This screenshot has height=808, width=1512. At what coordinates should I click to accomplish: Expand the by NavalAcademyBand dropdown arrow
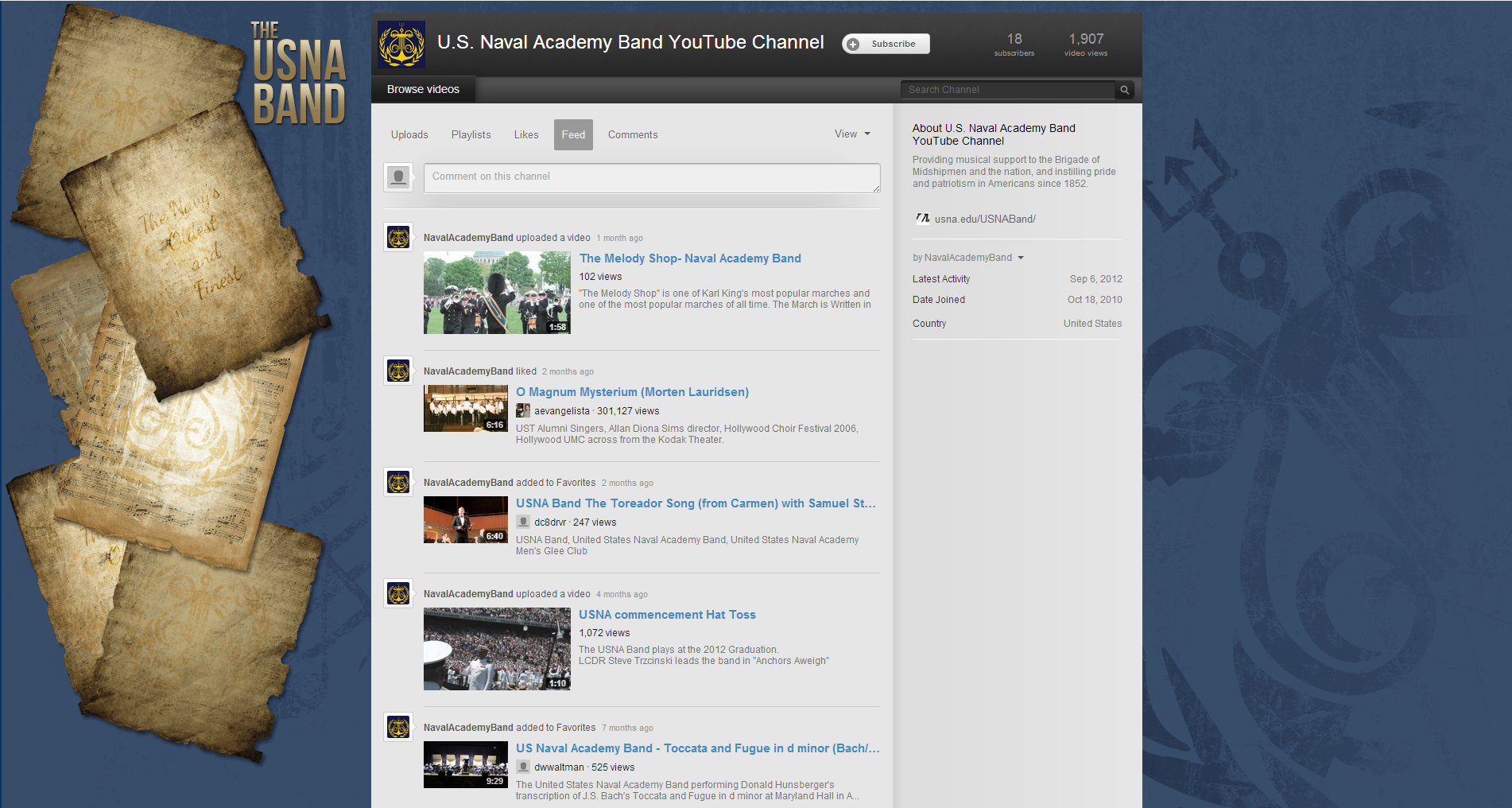1021,258
